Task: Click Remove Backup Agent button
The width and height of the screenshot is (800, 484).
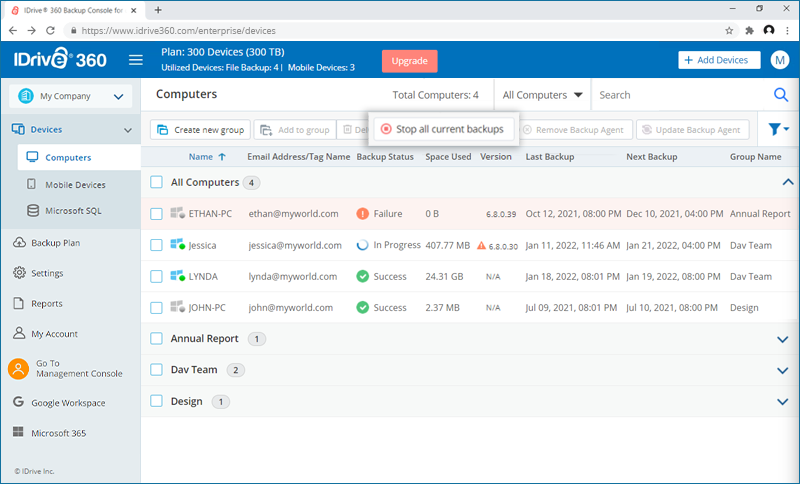Action: click(x=574, y=130)
